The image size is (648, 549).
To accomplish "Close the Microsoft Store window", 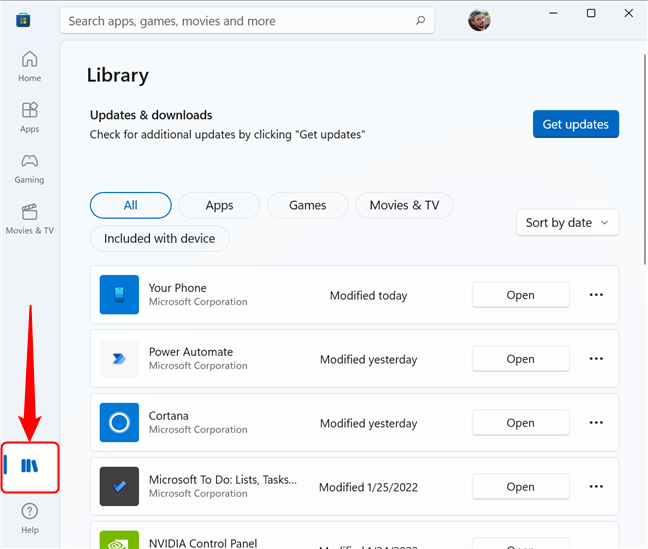I will 629,13.
